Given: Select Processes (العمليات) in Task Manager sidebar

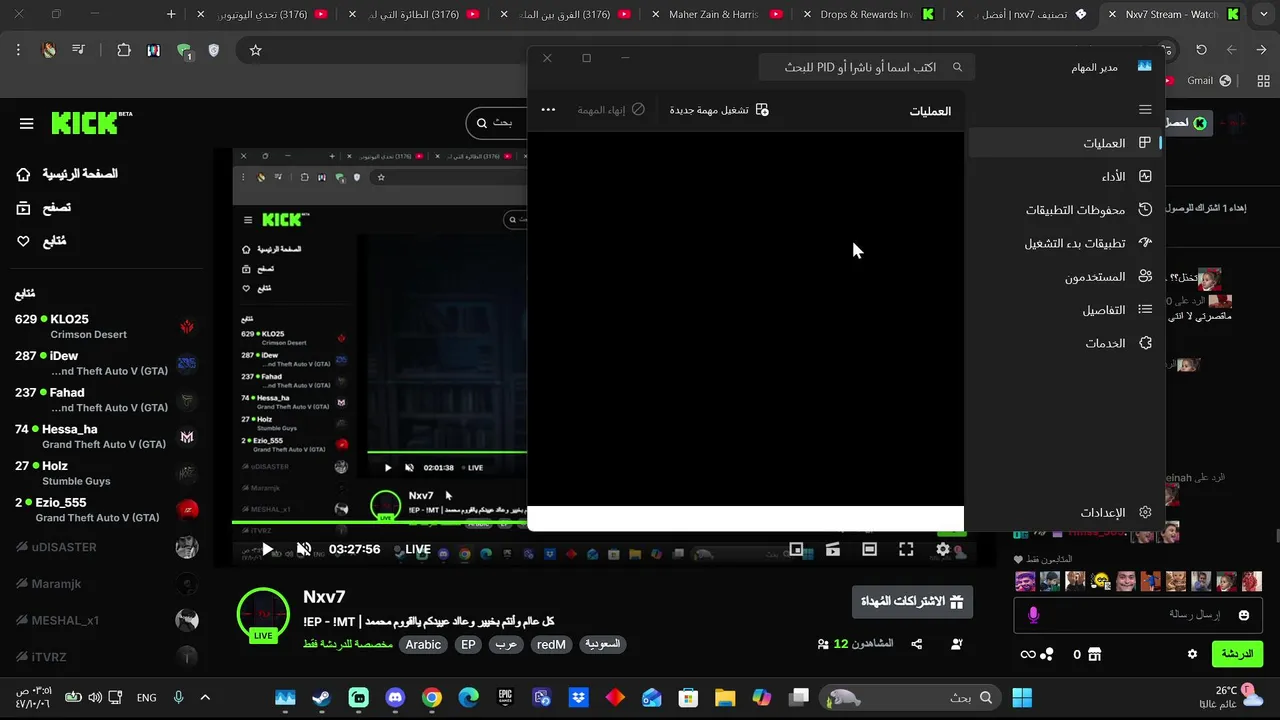Looking at the screenshot, I should [1066, 143].
